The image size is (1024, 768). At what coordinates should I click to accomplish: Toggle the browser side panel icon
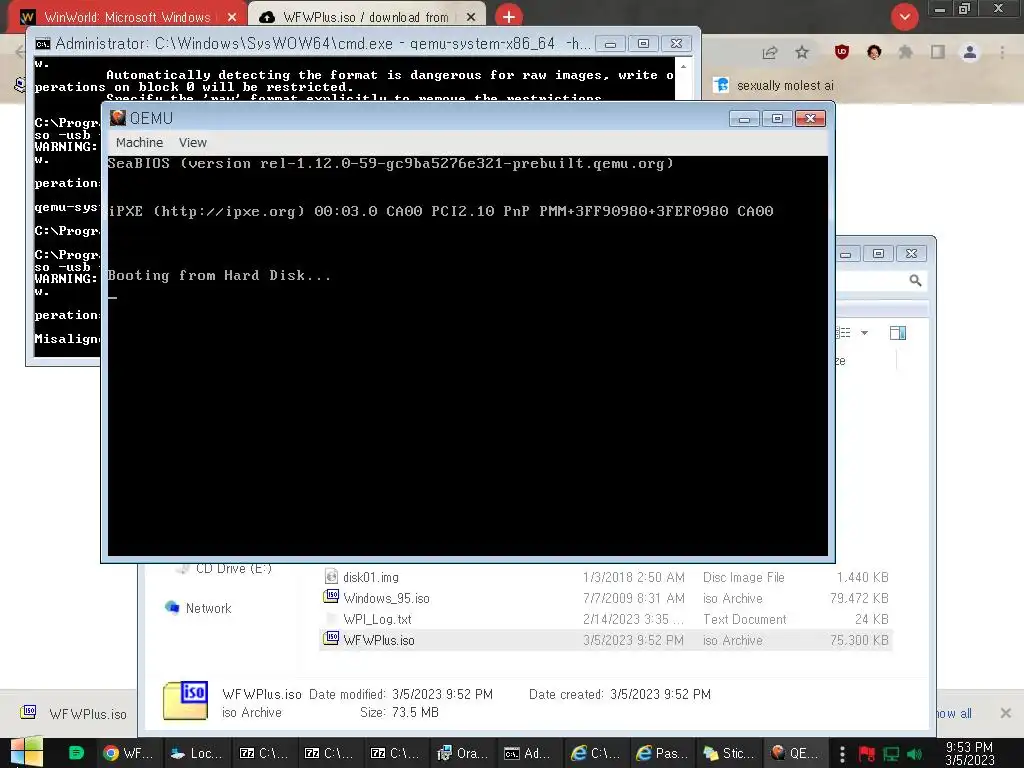coord(938,52)
